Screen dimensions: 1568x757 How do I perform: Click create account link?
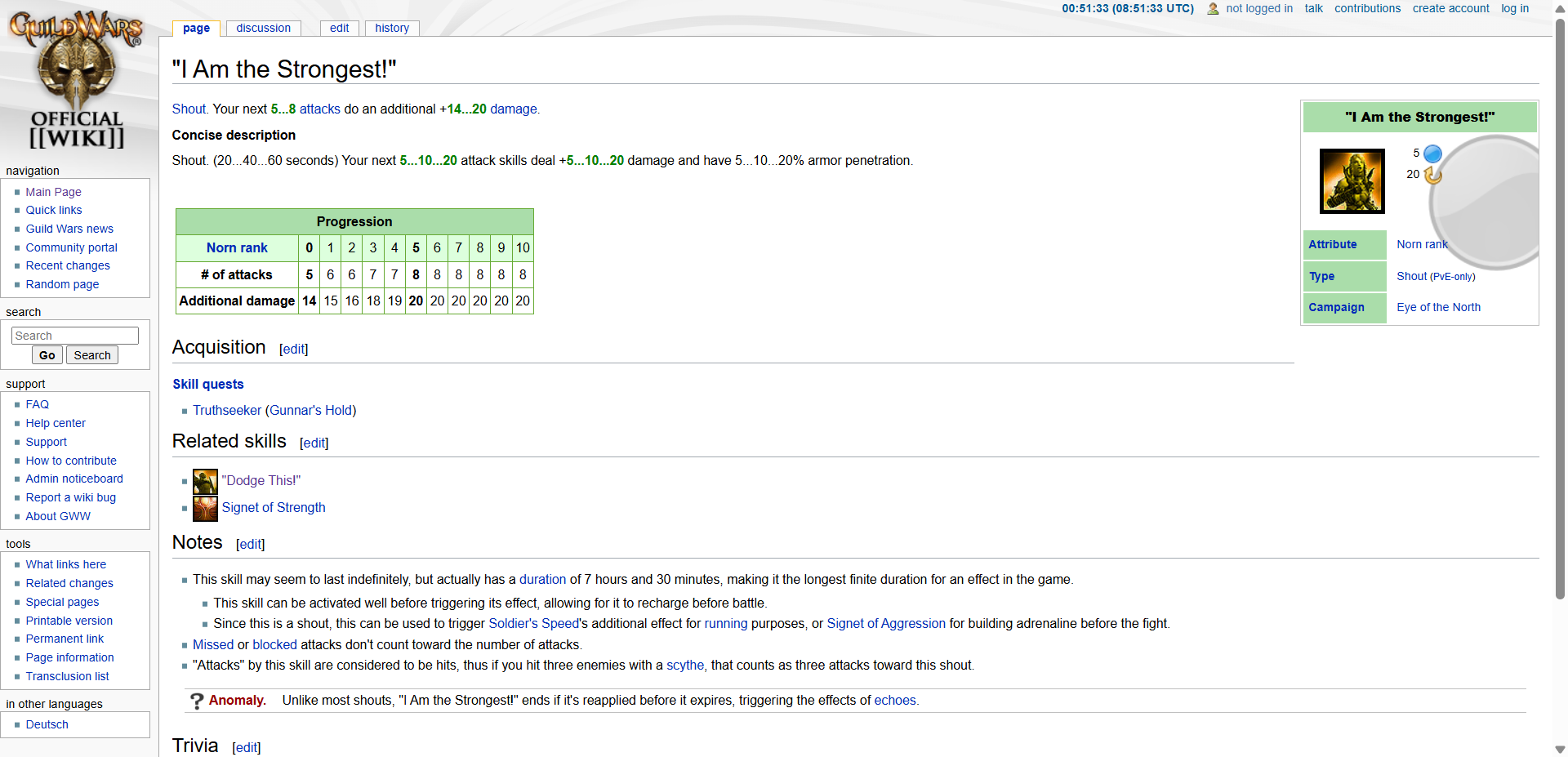(1450, 8)
